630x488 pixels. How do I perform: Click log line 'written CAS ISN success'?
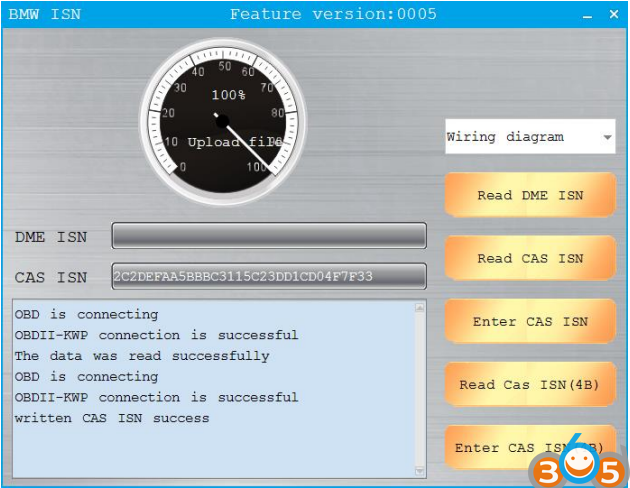112,418
